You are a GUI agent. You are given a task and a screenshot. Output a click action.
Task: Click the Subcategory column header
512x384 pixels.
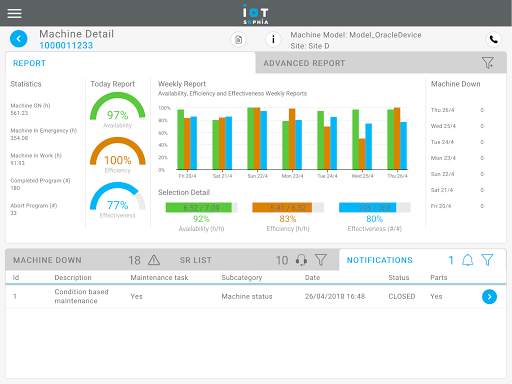point(242,277)
